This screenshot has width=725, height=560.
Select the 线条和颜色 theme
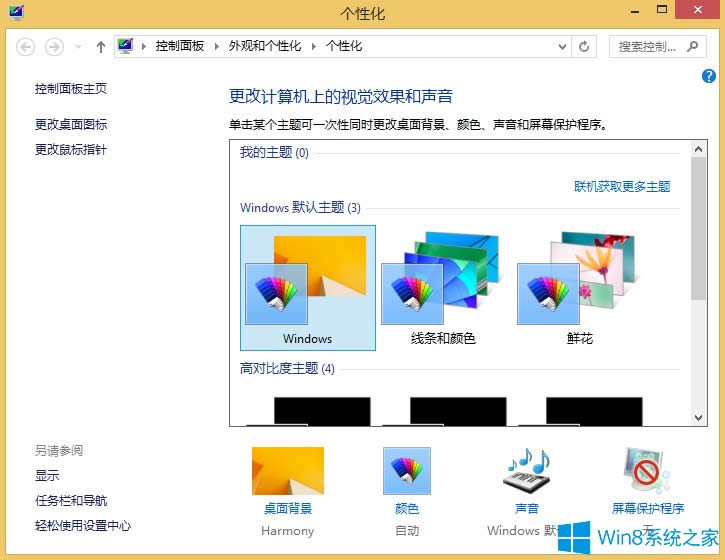443,288
